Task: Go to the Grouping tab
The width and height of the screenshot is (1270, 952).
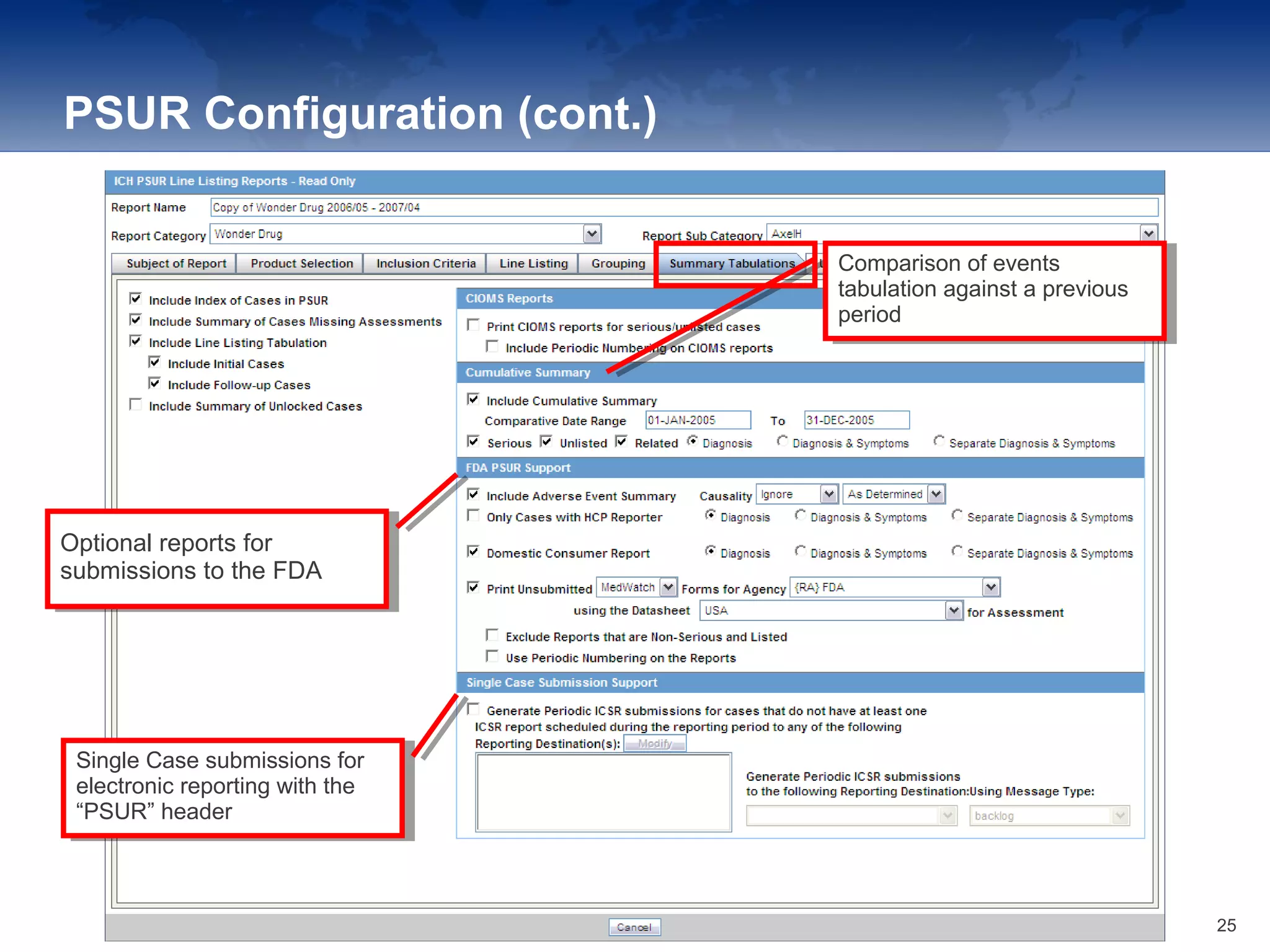Action: (x=618, y=263)
